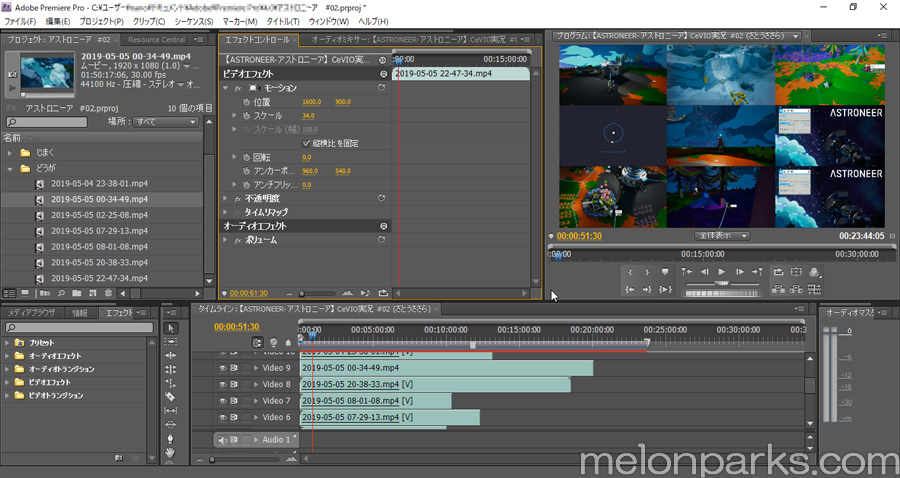Create new custom bin in Effects panel
This screenshot has height=478, width=900.
tap(119, 458)
